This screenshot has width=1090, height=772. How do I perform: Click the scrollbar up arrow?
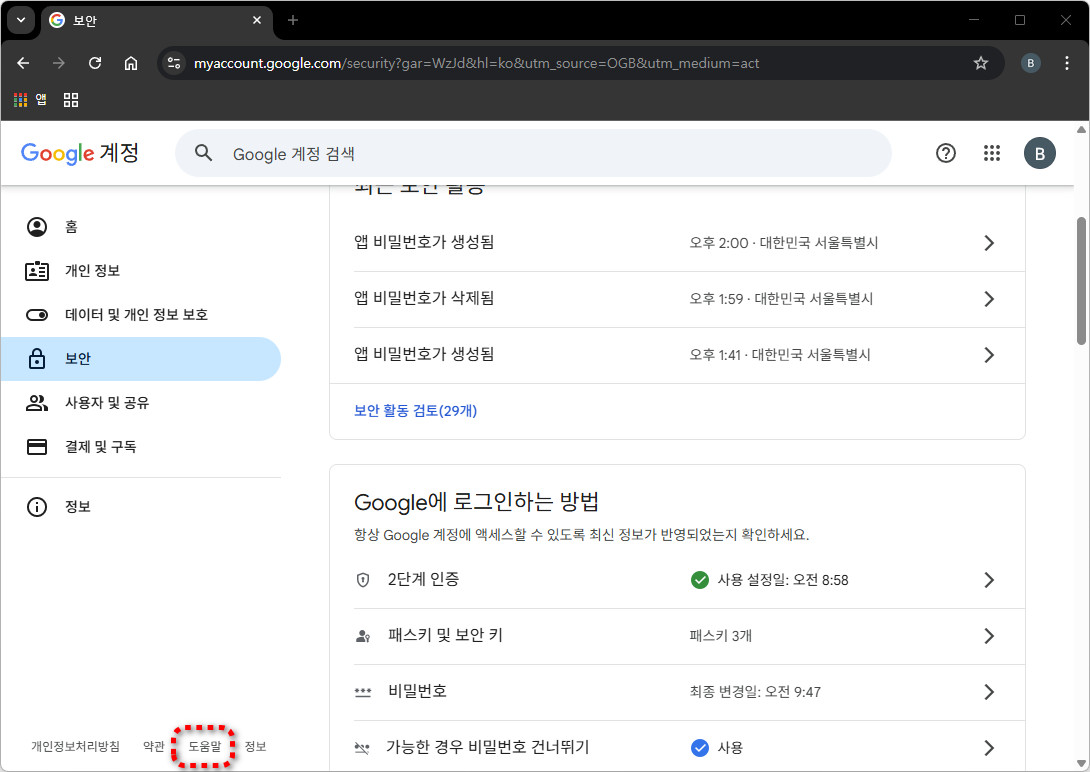[1081, 130]
